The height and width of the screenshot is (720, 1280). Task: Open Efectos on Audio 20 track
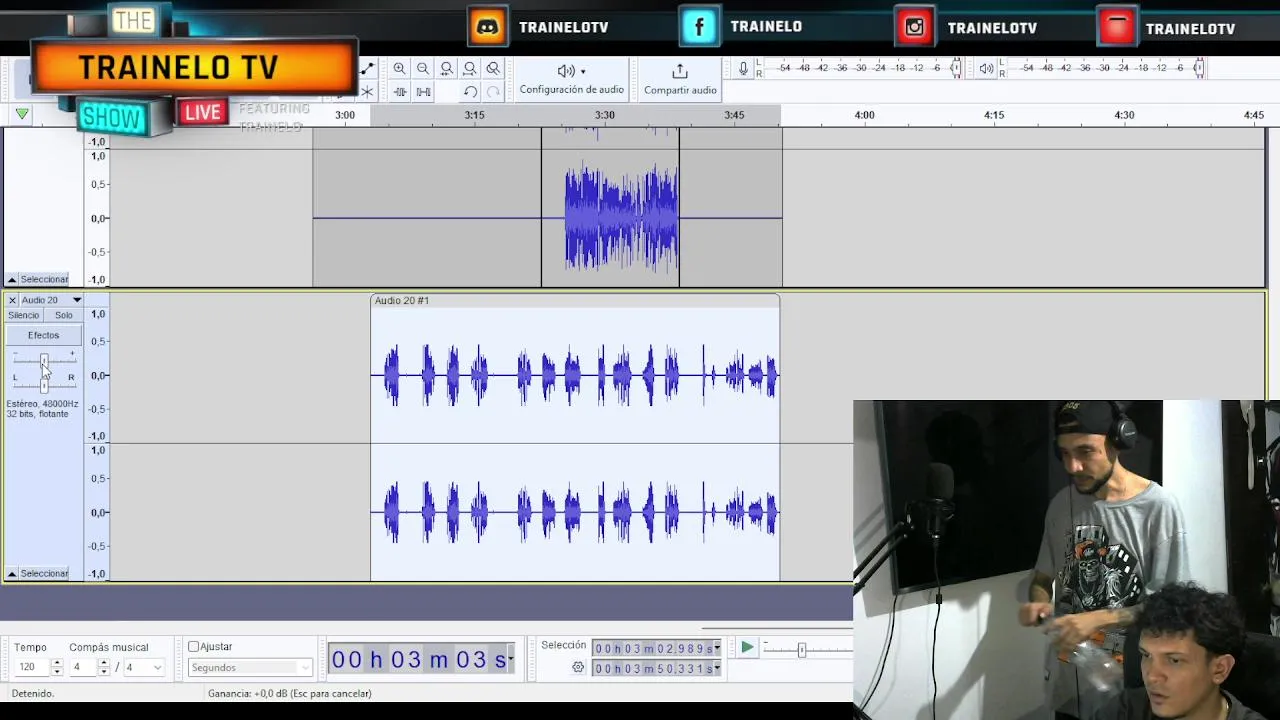[x=44, y=335]
